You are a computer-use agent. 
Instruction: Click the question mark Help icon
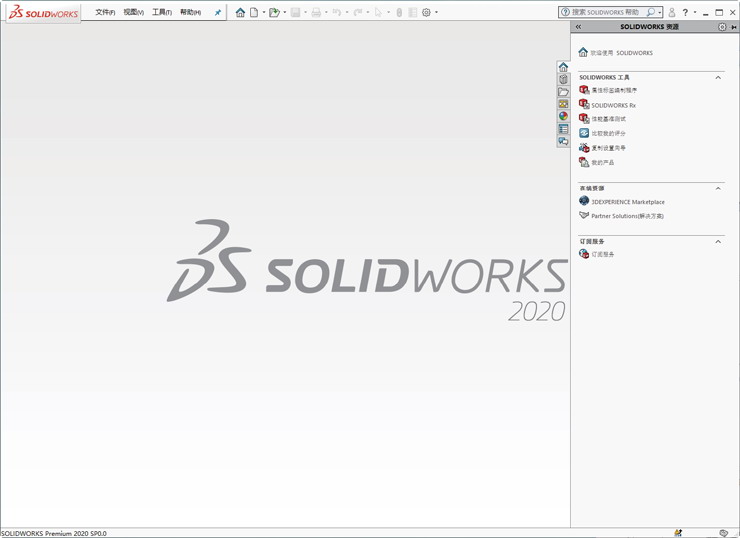685,13
